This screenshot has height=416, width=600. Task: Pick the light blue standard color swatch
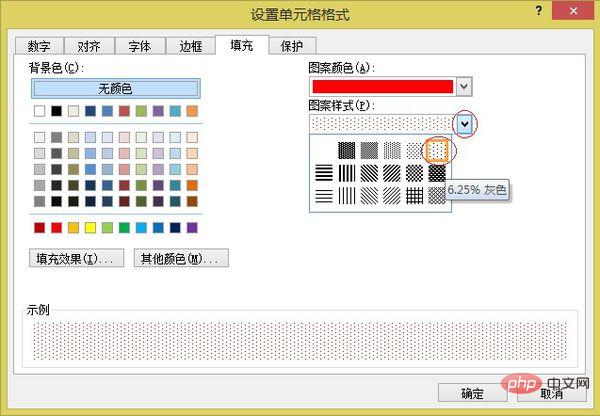point(141,228)
